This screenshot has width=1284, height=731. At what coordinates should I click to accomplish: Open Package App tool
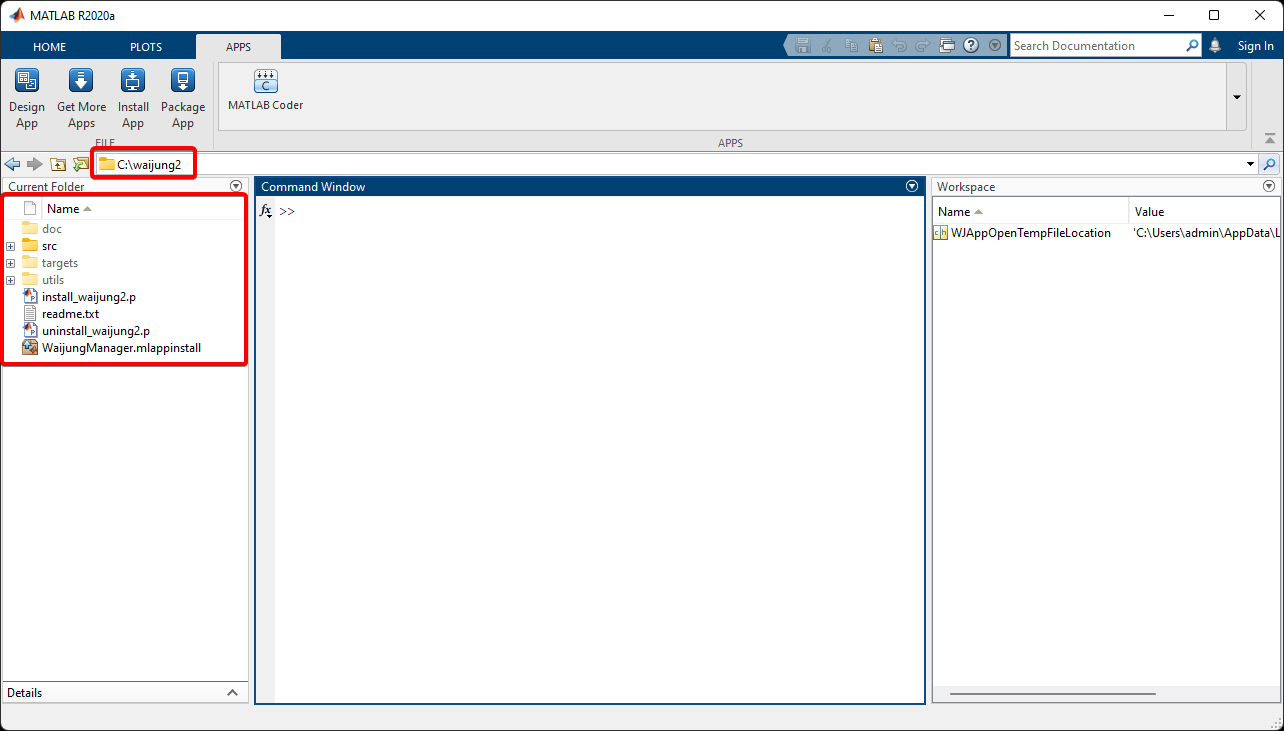(183, 99)
